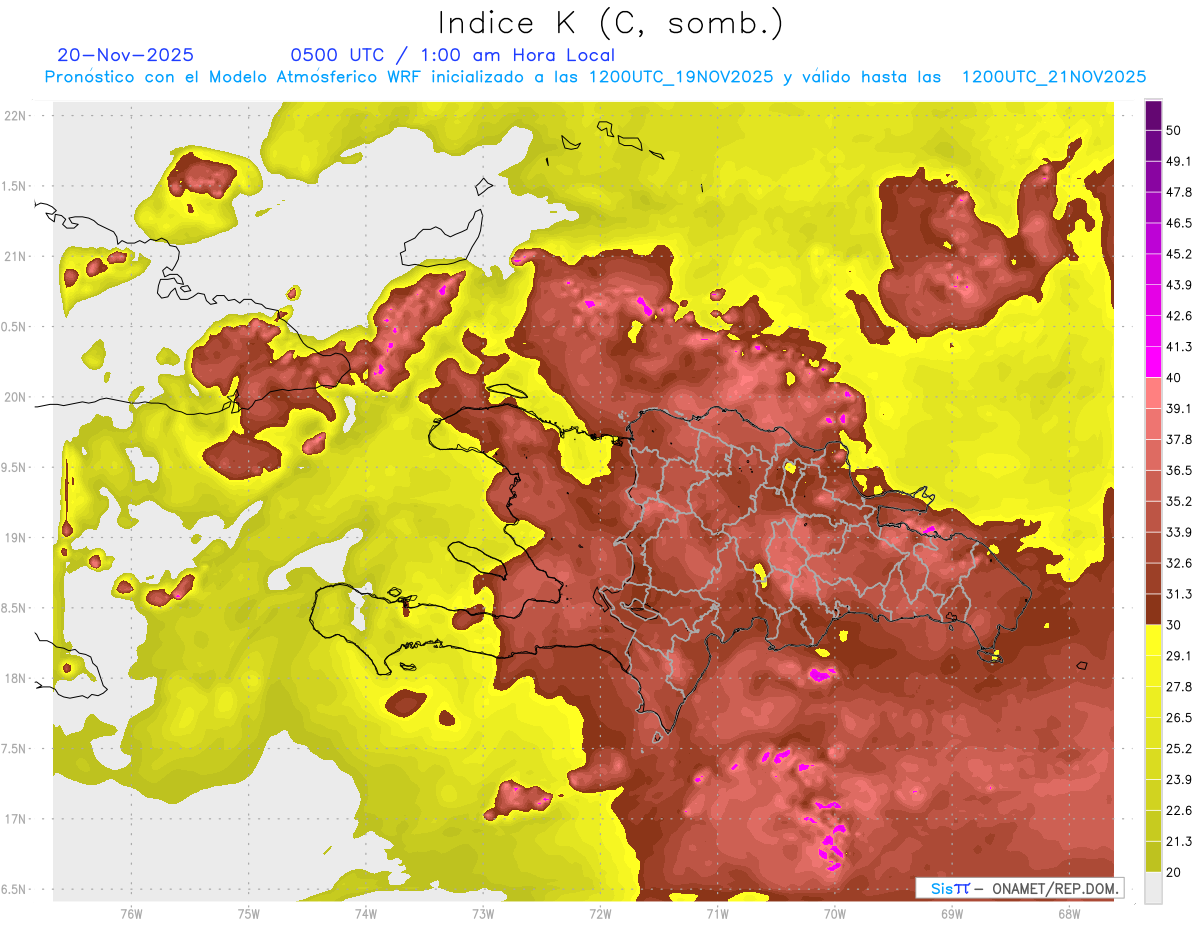Viewport: 1200px width, 927px height.
Task: Click the colorbar label "40"
Action: coord(1175,378)
